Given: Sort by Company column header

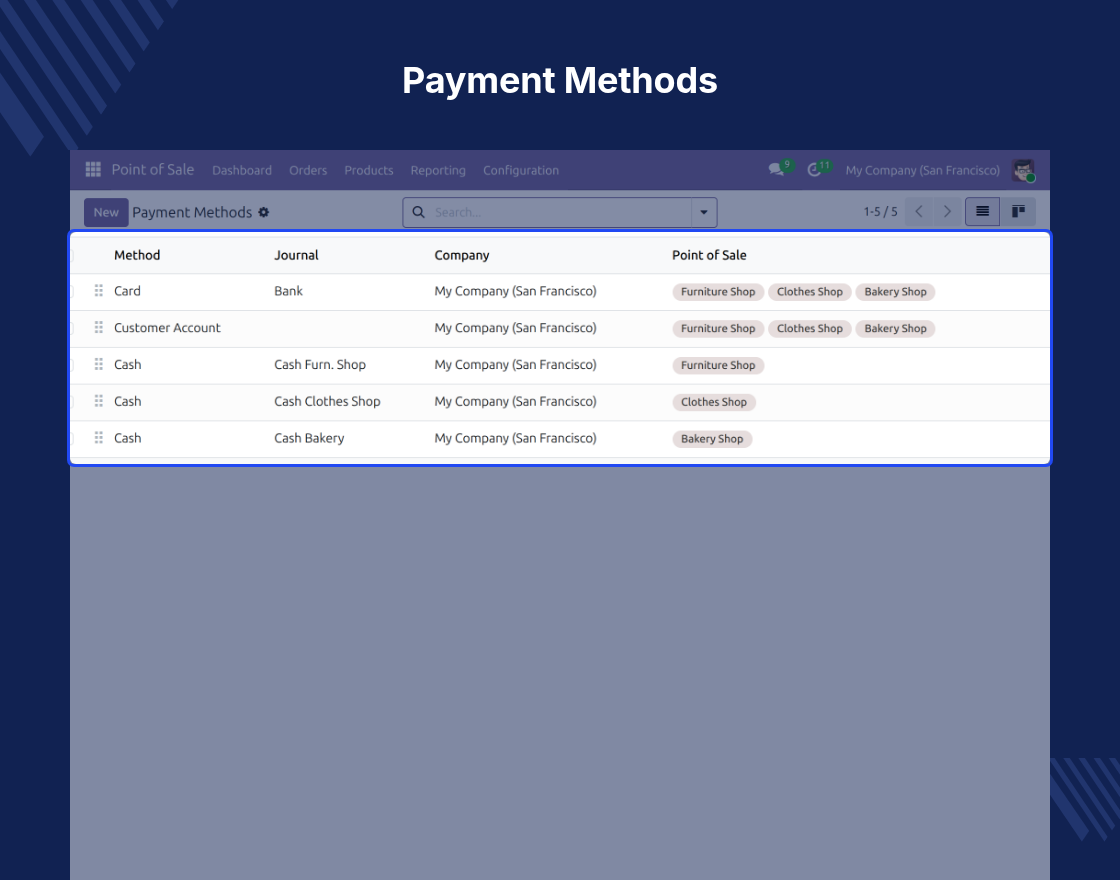Looking at the screenshot, I should (x=461, y=255).
